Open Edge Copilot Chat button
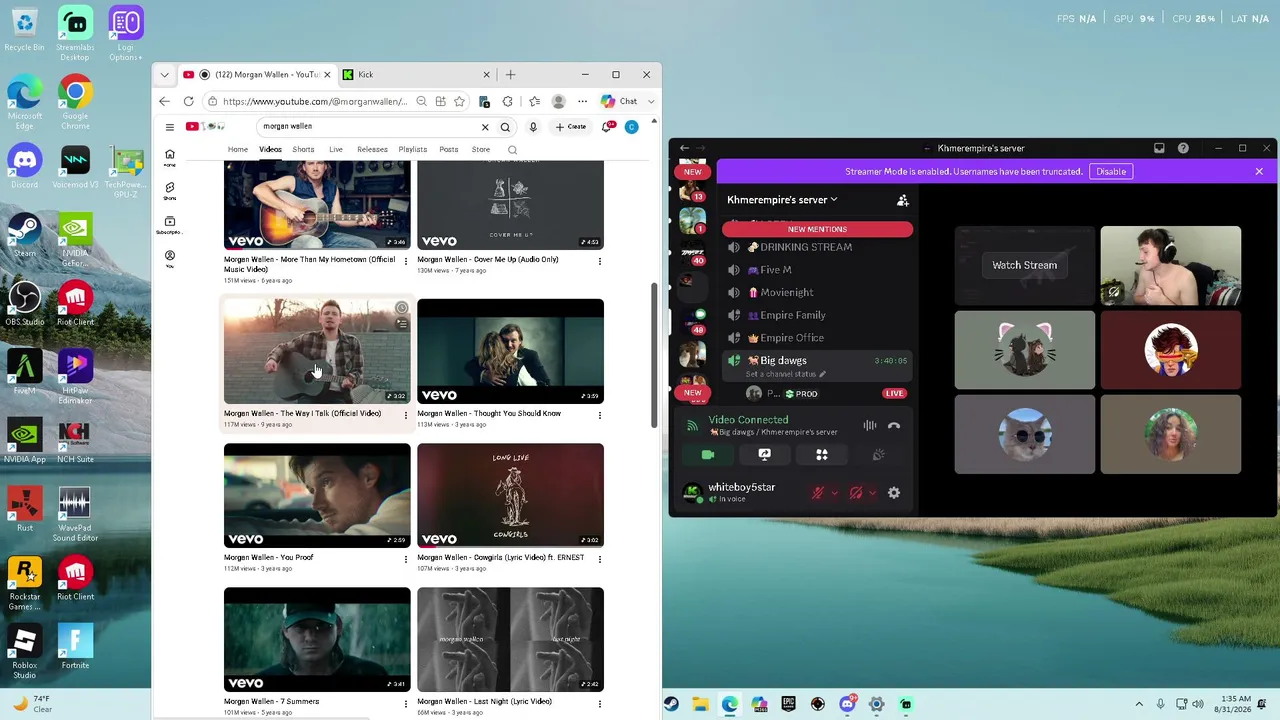Image resolution: width=1280 pixels, height=720 pixels. click(x=619, y=101)
